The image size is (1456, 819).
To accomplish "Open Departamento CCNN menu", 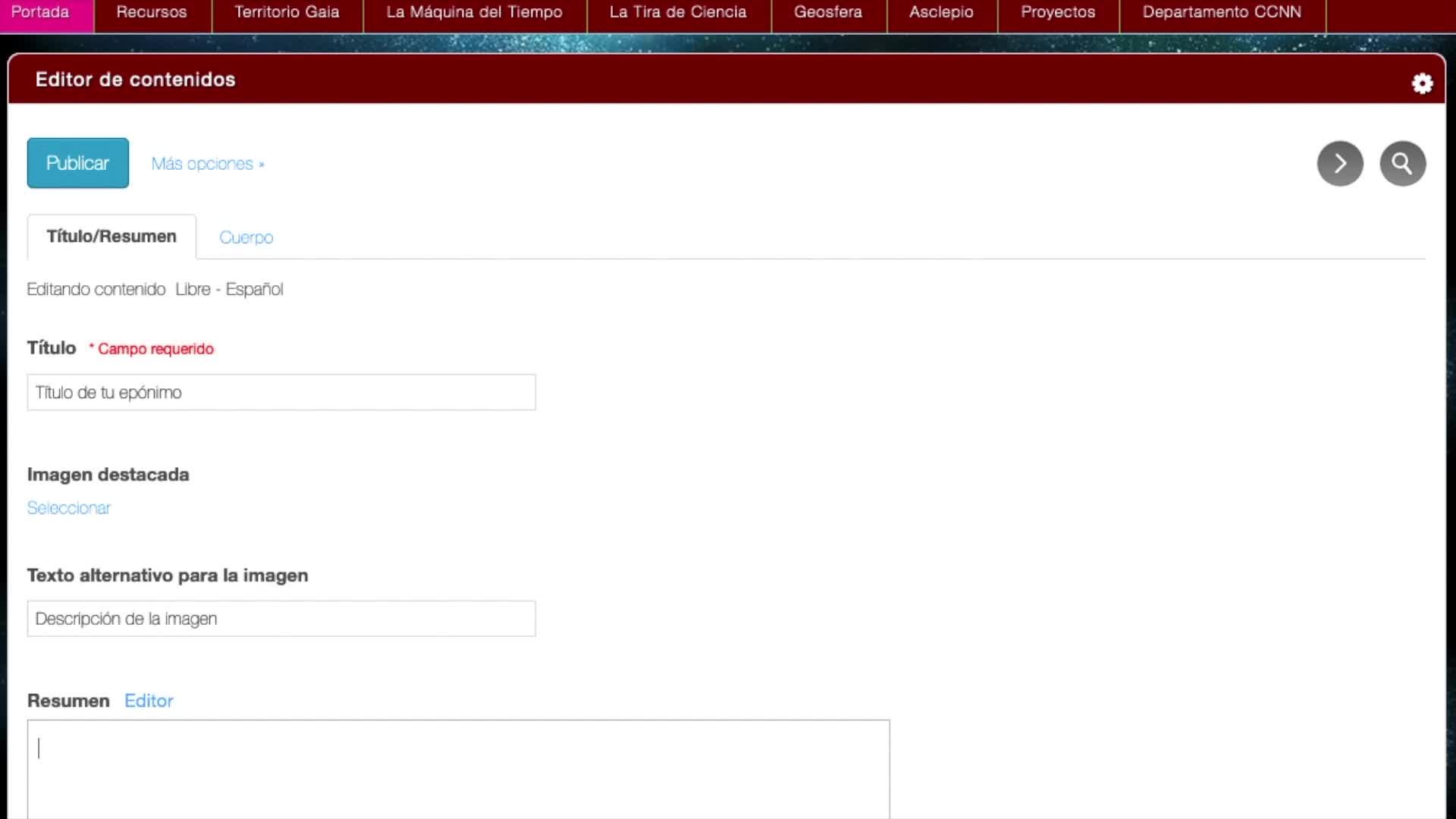I will [x=1221, y=12].
